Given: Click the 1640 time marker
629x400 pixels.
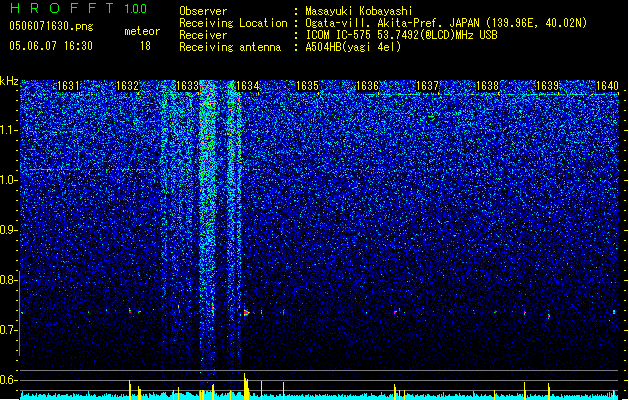Looking at the screenshot, I should tap(607, 86).
